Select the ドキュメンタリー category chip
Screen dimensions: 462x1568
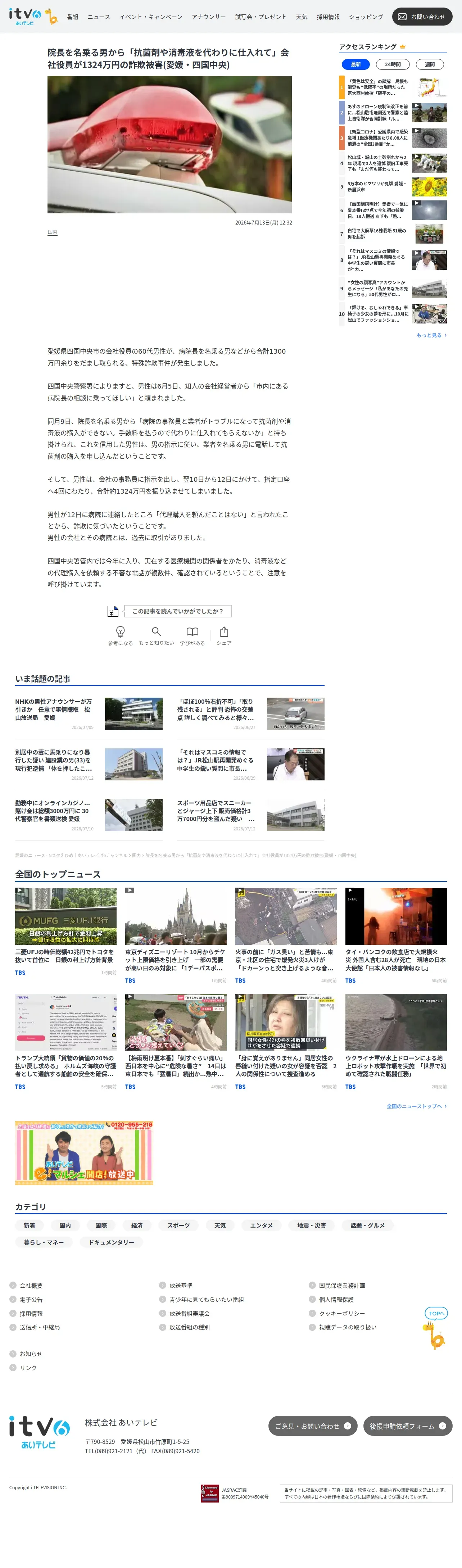tap(112, 1242)
